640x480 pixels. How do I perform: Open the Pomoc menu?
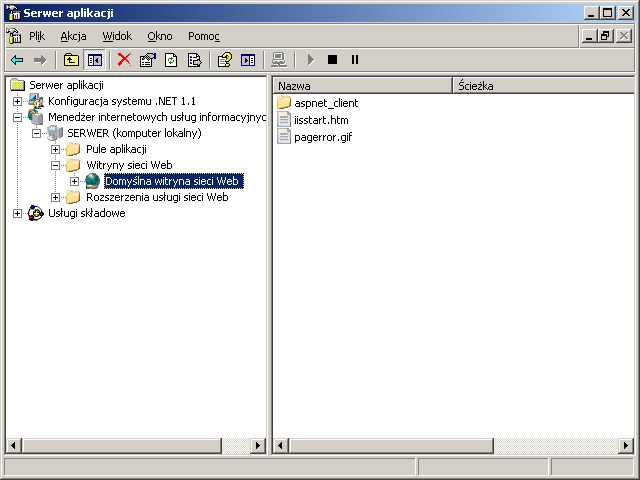click(x=204, y=36)
